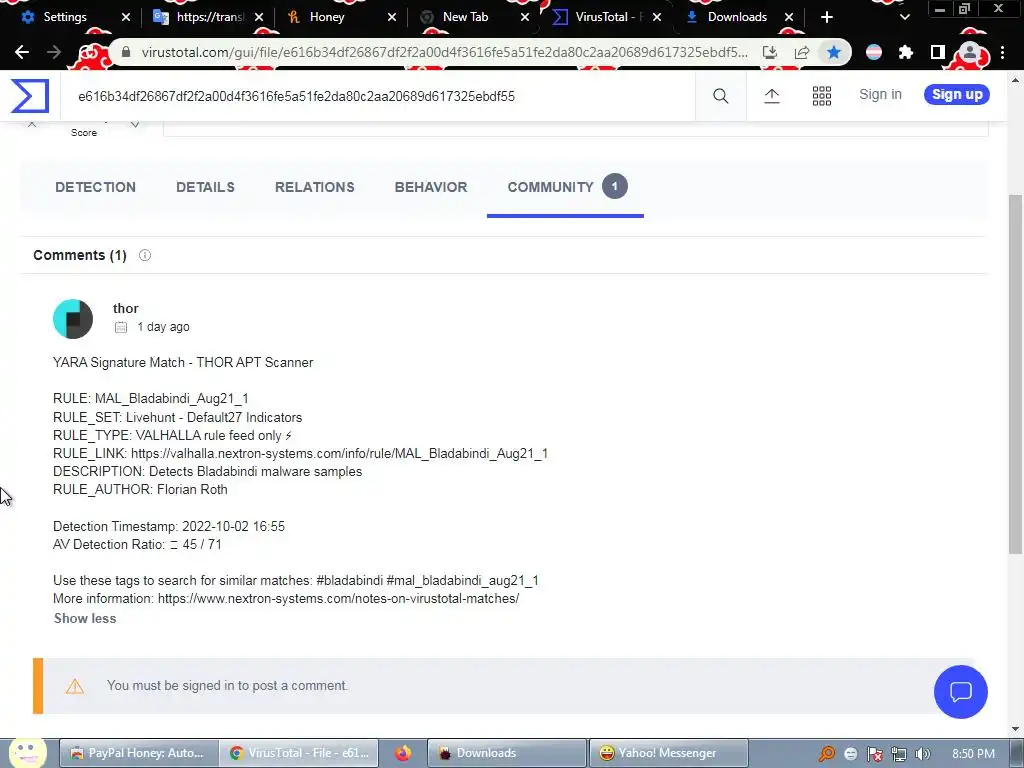This screenshot has width=1024, height=768.
Task: Click the action center flag tray icon
Action: click(x=874, y=754)
